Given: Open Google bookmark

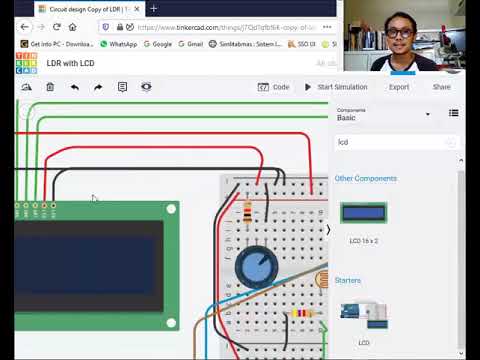Looking at the screenshot, I should coord(158,44).
